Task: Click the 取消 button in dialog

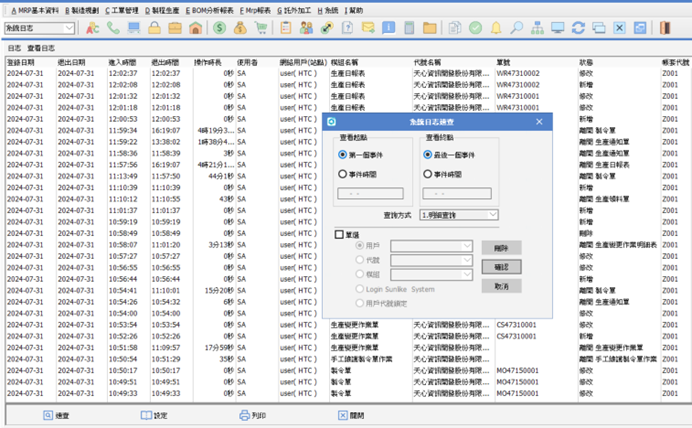Action: pyautogui.click(x=501, y=286)
